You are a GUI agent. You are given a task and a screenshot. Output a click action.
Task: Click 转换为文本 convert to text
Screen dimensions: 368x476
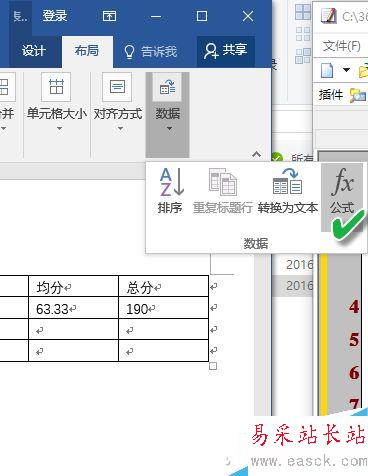click(287, 191)
